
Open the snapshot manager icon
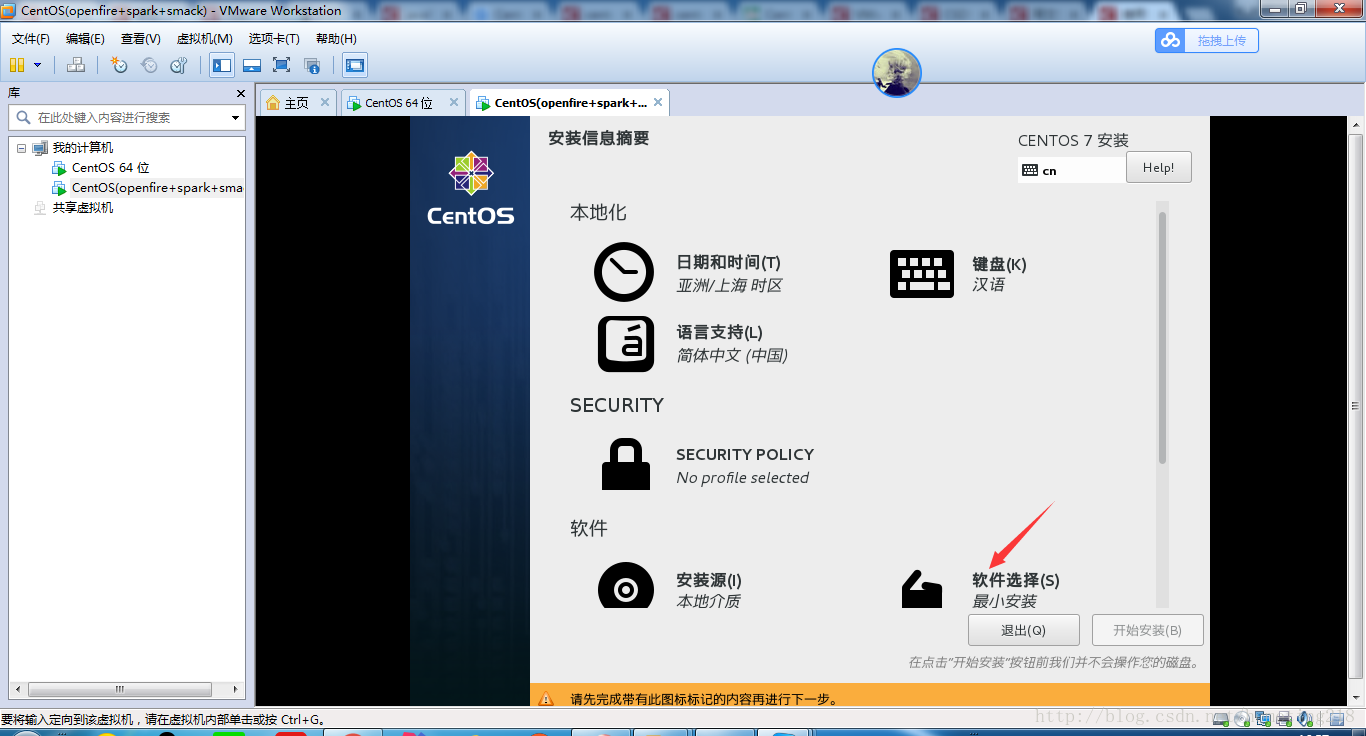coord(179,65)
